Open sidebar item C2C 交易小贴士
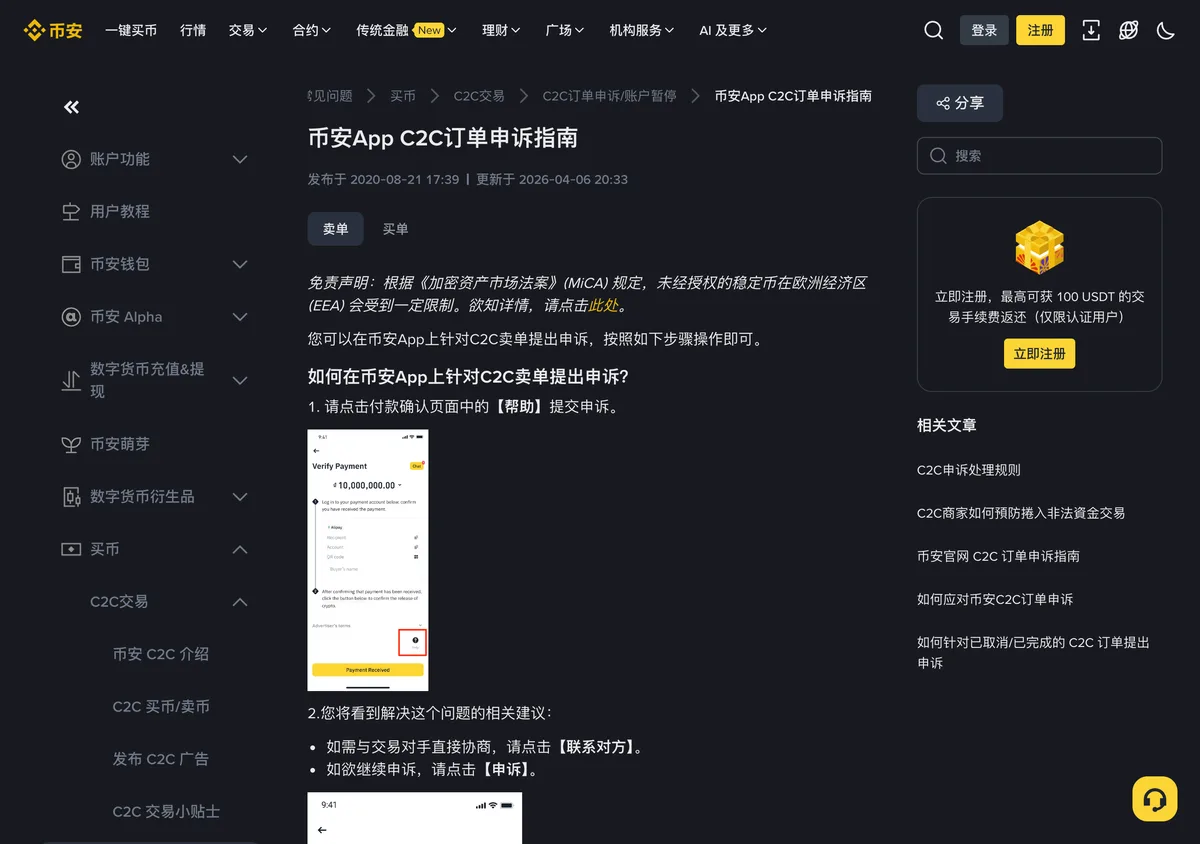Viewport: 1200px width, 844px height. (x=166, y=812)
